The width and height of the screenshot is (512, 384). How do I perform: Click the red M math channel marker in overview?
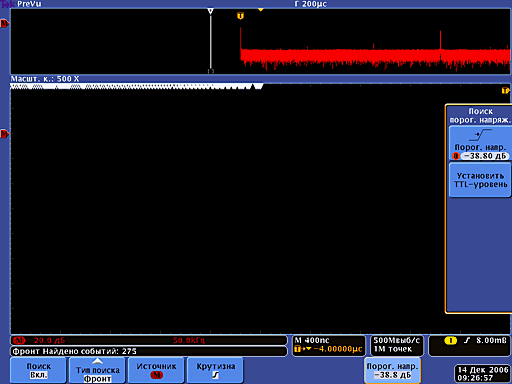[x=4, y=24]
